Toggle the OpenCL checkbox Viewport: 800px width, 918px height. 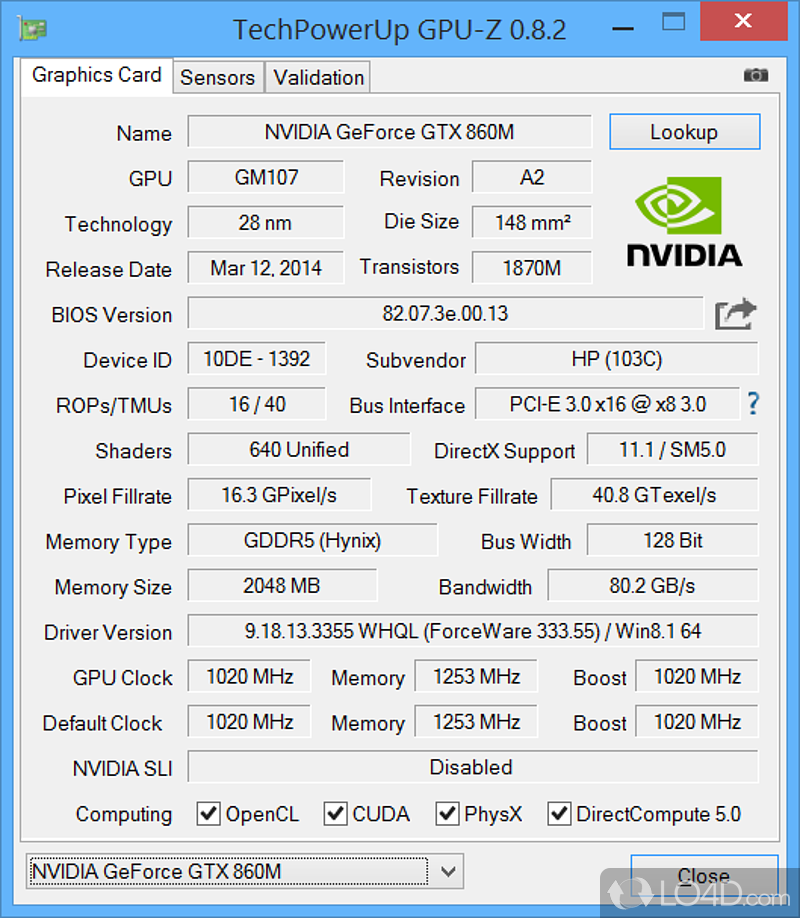pyautogui.click(x=208, y=814)
